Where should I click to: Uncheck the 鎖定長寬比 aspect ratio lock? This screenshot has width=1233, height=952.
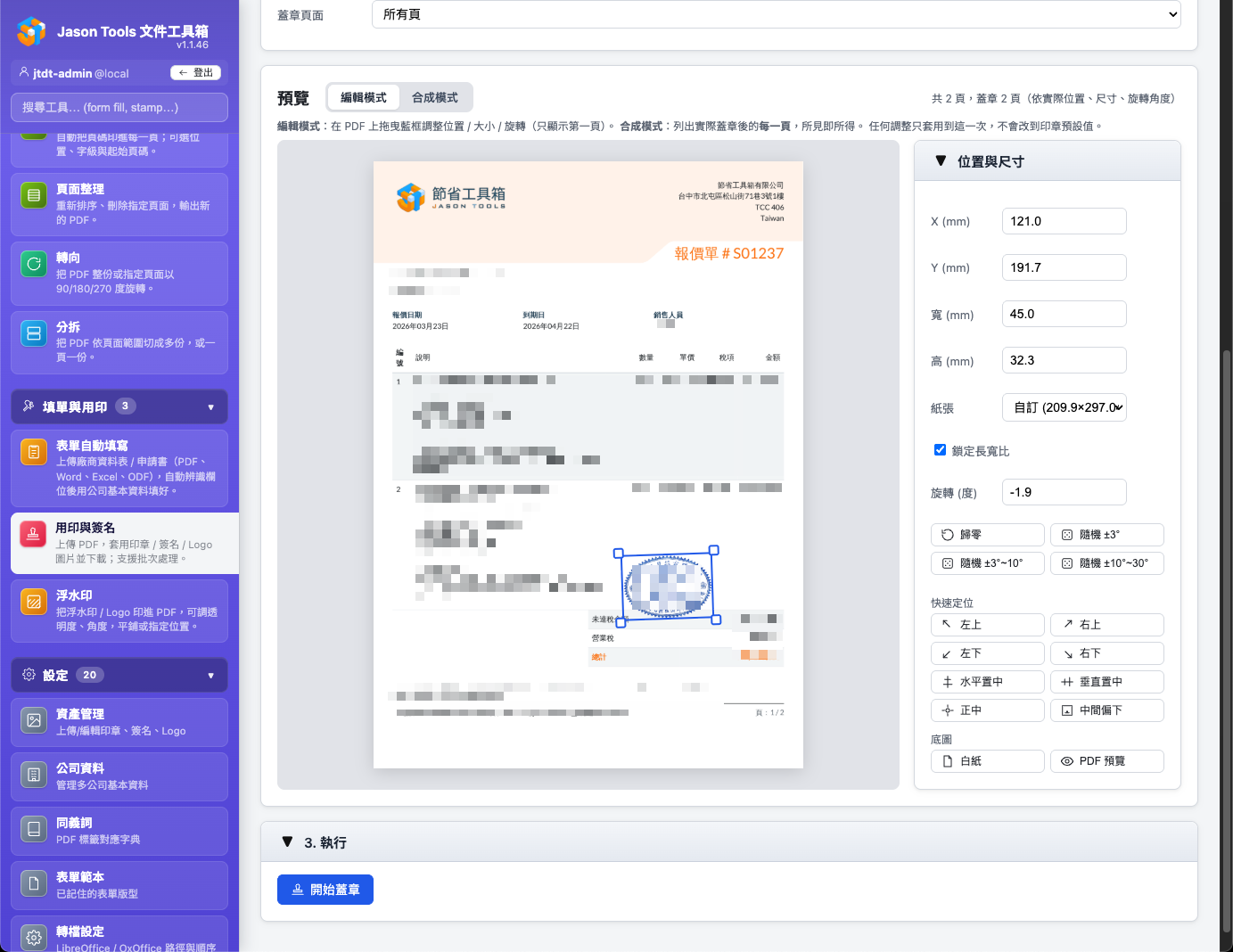941,450
